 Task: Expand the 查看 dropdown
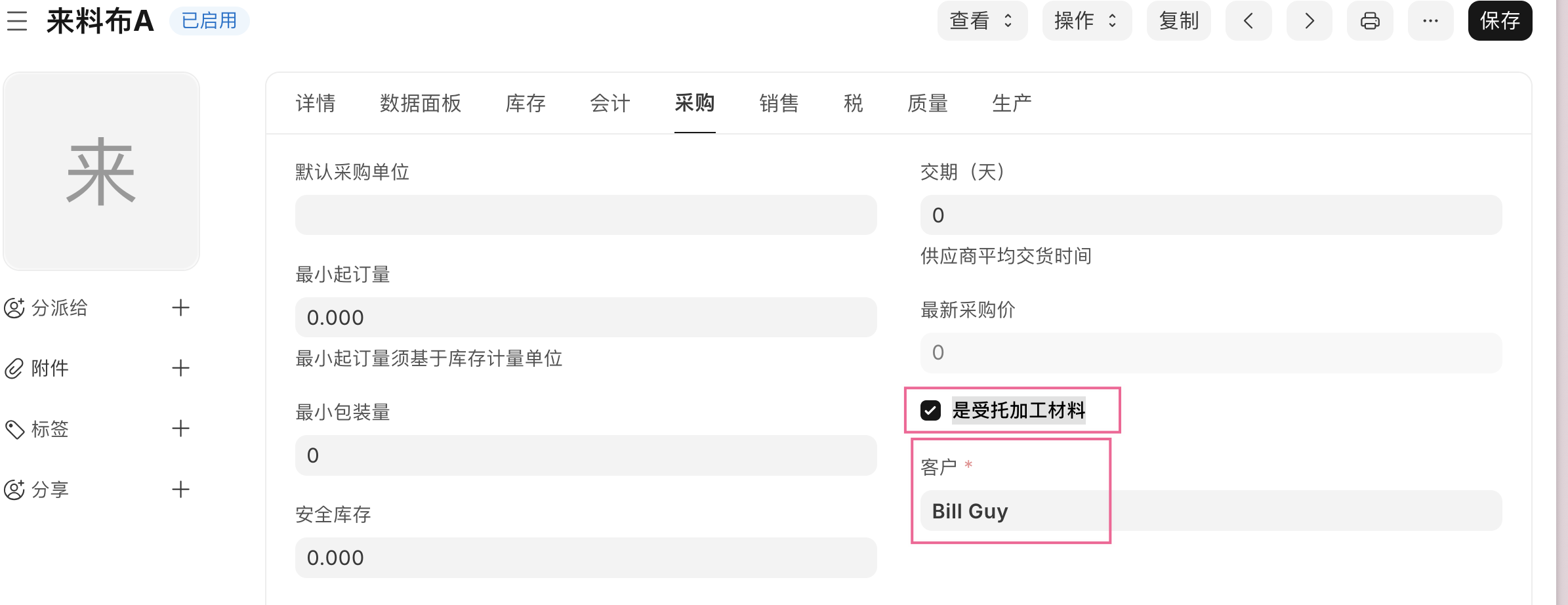pos(981,21)
